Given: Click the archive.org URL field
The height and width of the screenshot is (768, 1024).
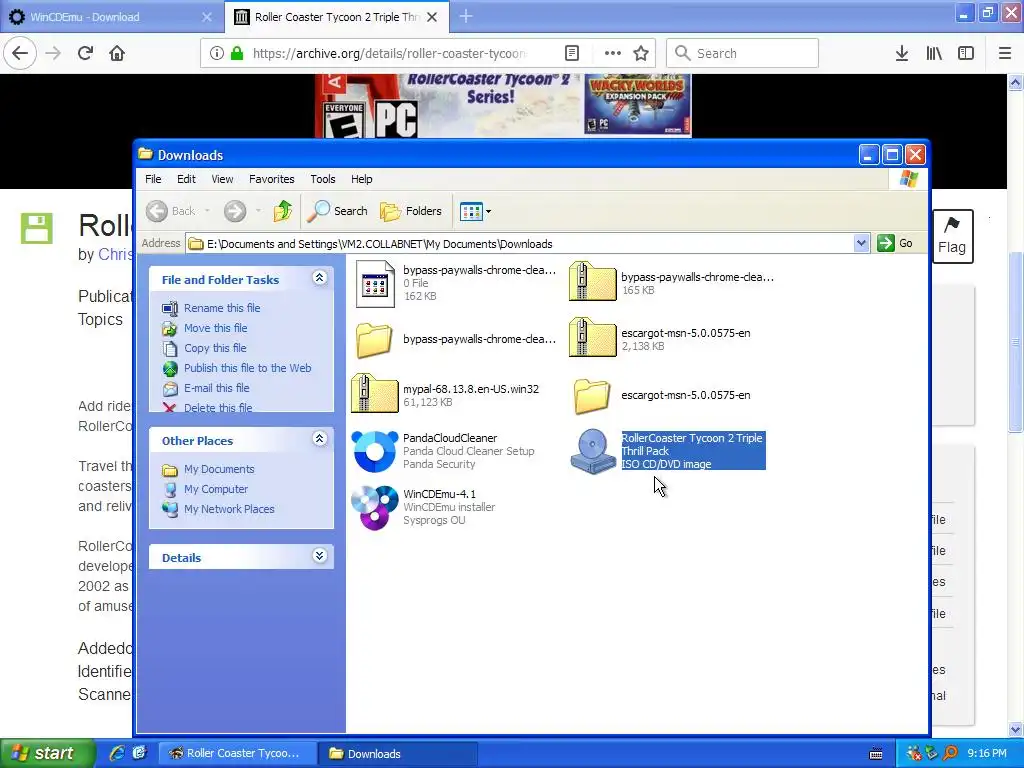Looking at the screenshot, I should tap(389, 54).
